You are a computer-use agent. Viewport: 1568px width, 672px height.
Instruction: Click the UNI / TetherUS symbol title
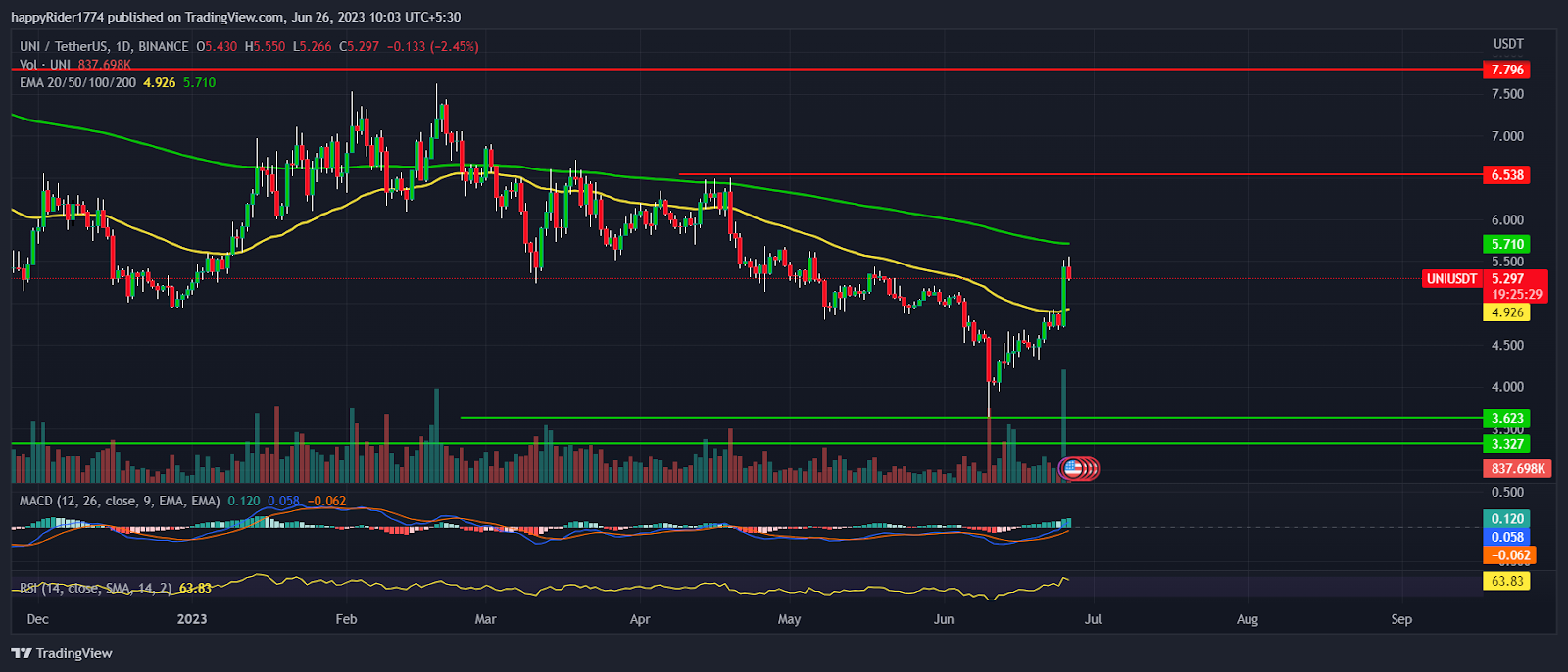[x=104, y=46]
